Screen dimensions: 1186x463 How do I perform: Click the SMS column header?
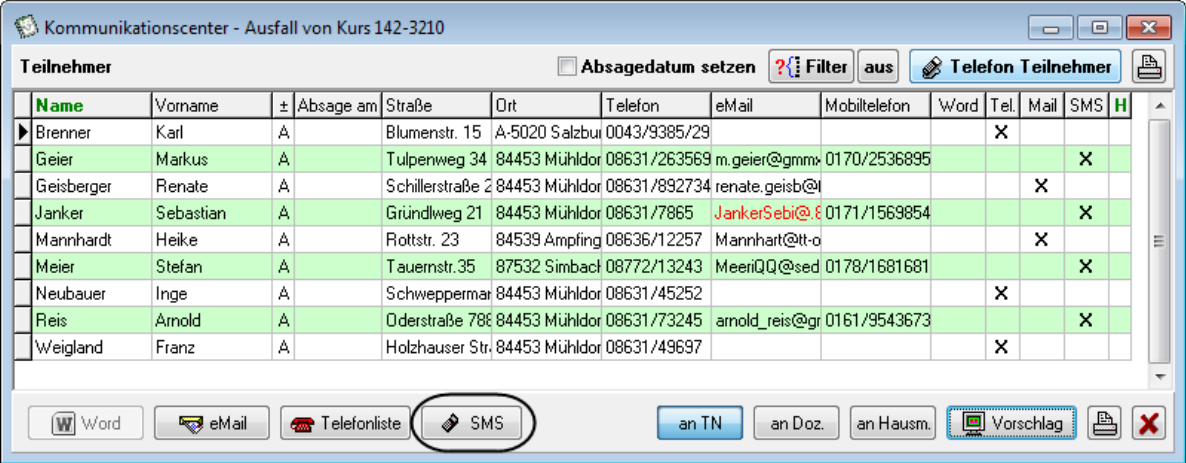click(x=1087, y=106)
